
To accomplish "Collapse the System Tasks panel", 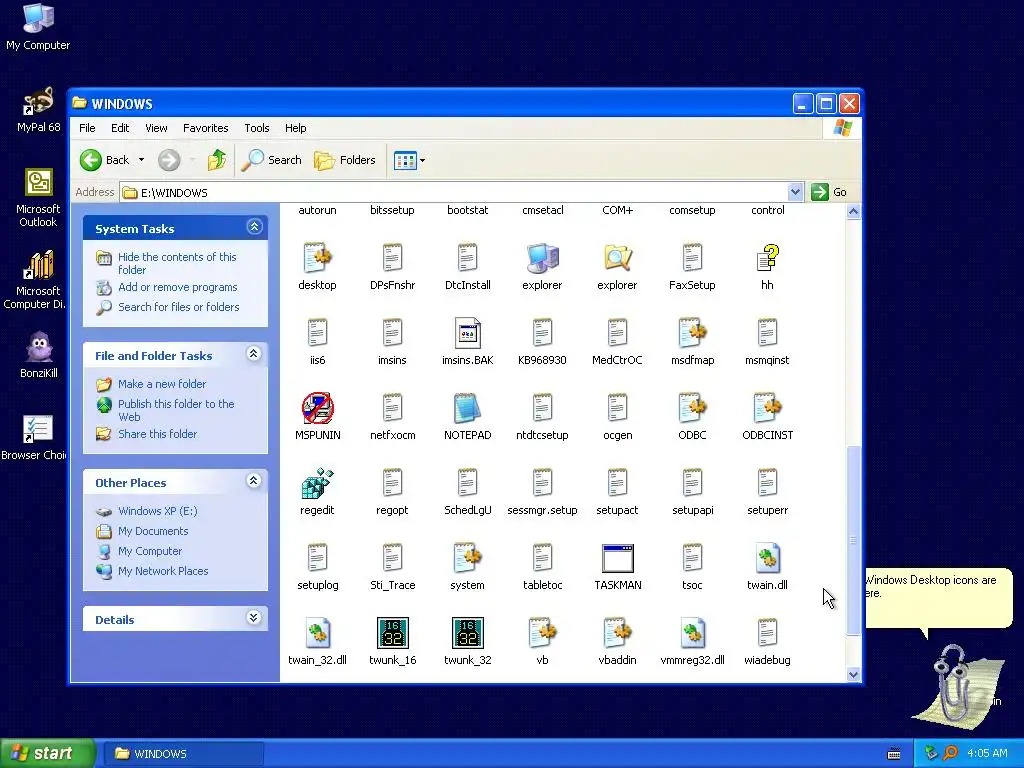I will click(x=254, y=227).
